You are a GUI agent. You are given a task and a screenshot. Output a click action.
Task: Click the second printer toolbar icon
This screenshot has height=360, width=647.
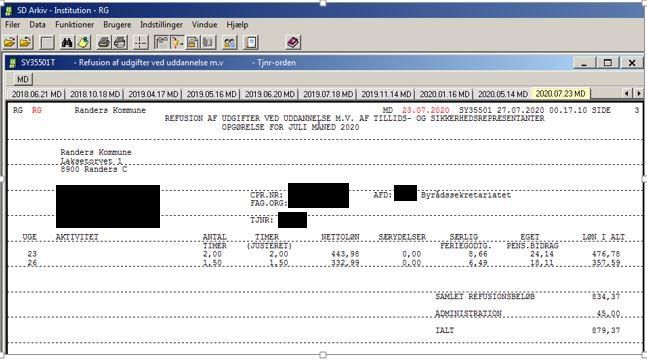pos(120,42)
